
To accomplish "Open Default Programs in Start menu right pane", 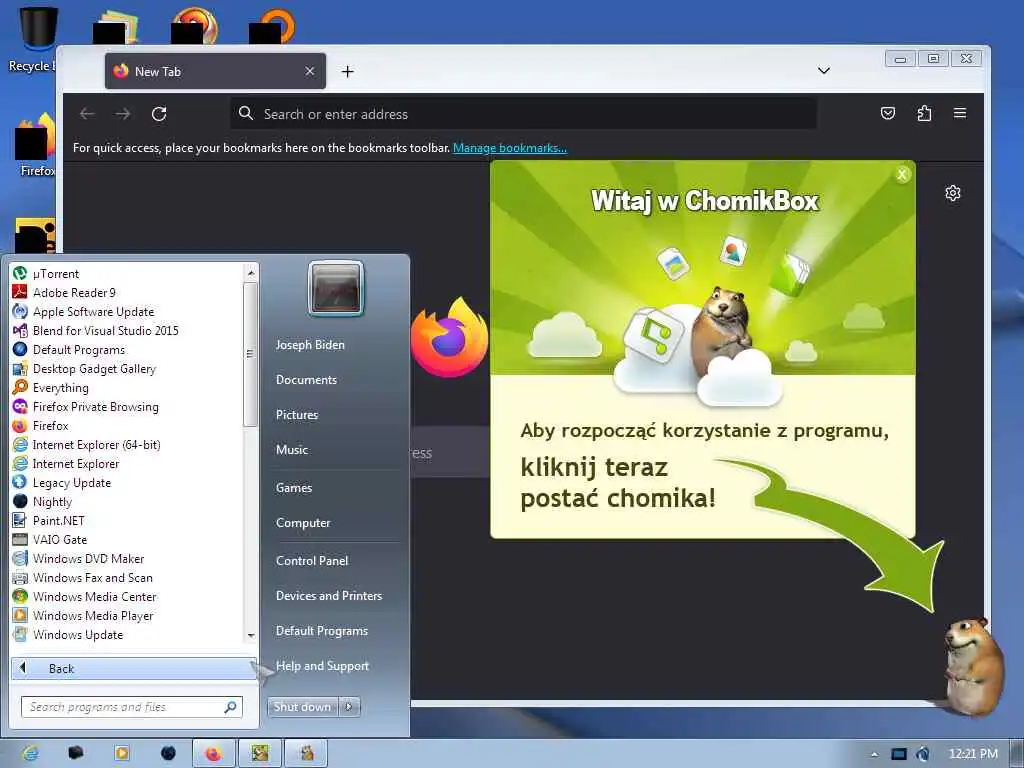I will (x=322, y=631).
